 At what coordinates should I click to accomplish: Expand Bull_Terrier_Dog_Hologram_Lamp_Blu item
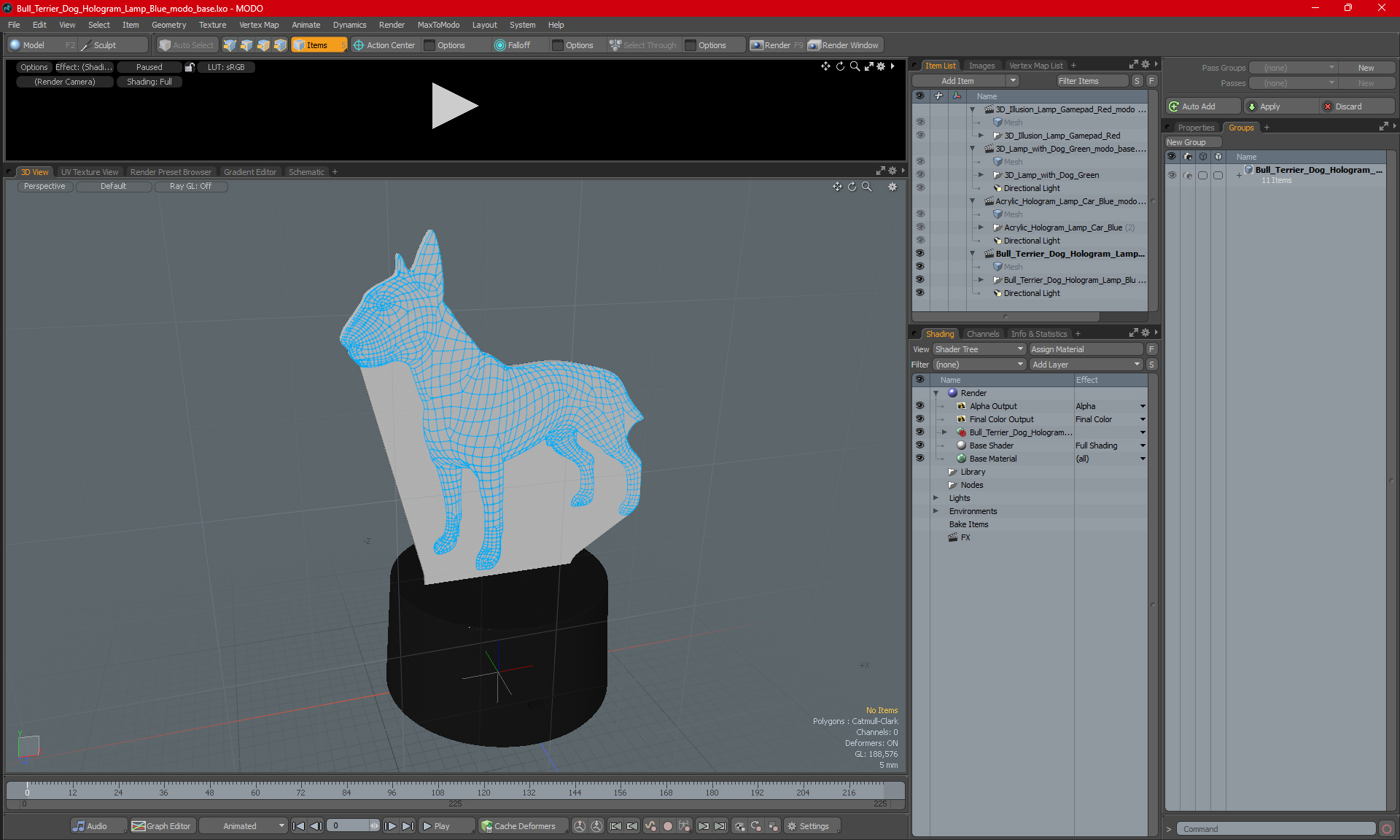pos(981,280)
